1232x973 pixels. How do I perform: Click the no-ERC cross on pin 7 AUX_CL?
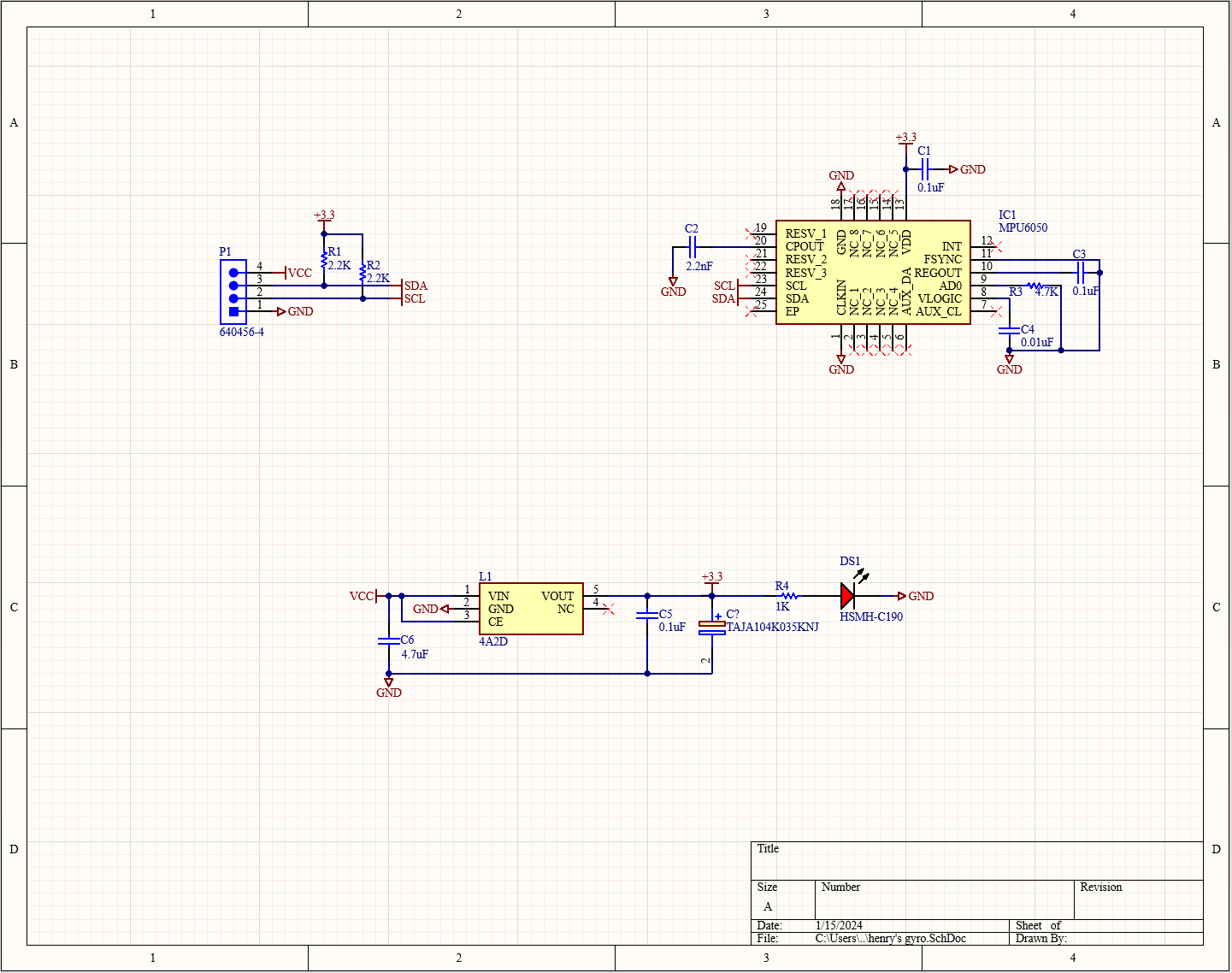(995, 312)
